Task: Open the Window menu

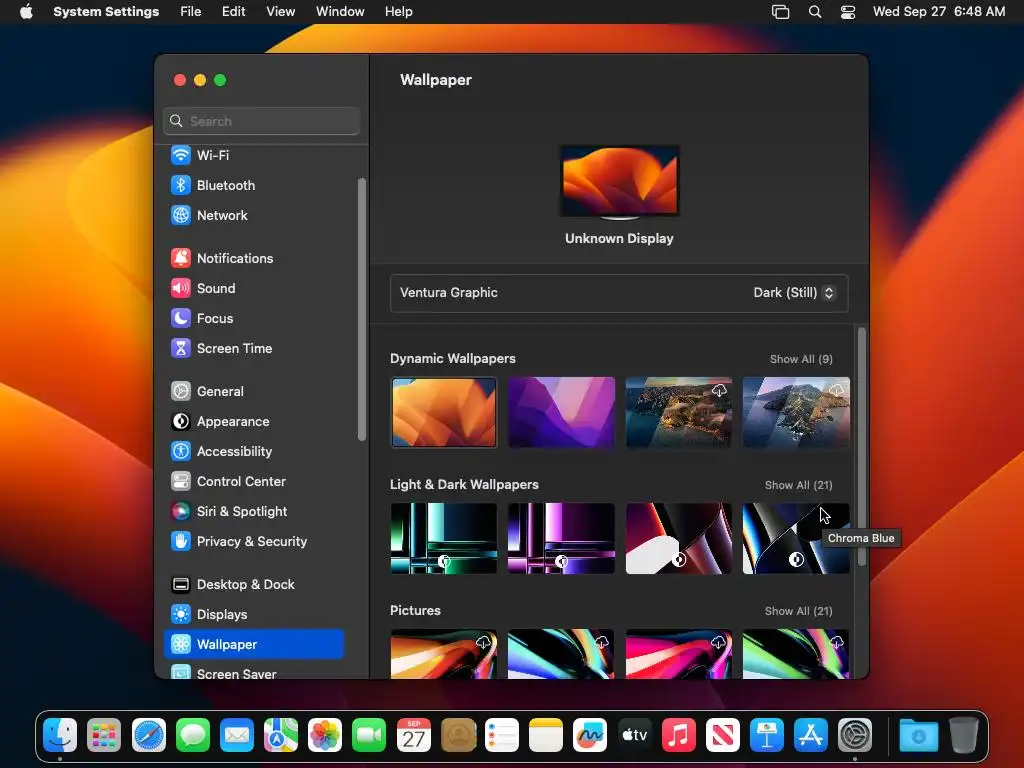Action: 340,12
